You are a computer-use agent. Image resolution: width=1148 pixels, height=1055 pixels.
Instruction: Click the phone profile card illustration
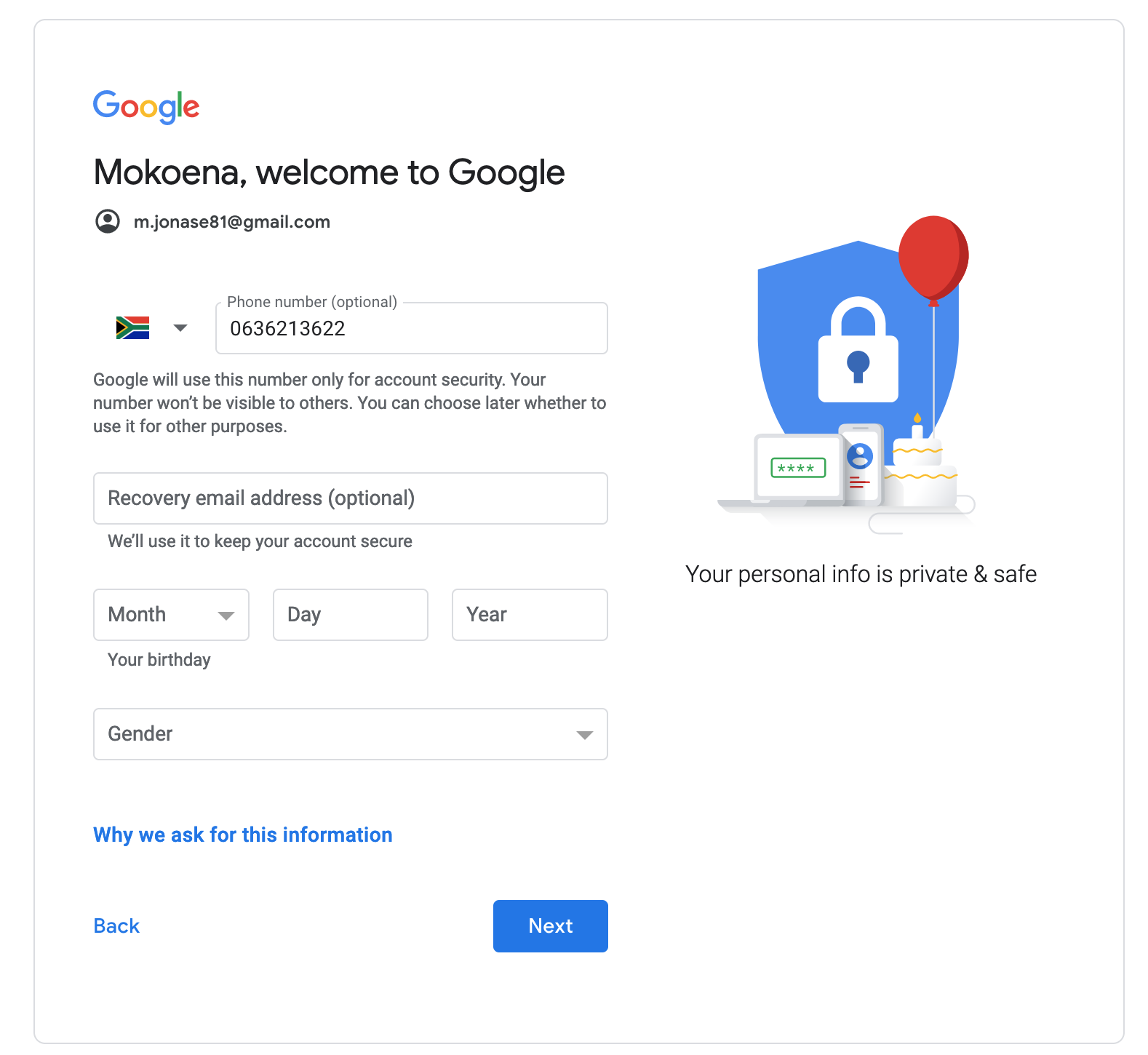coord(861,464)
